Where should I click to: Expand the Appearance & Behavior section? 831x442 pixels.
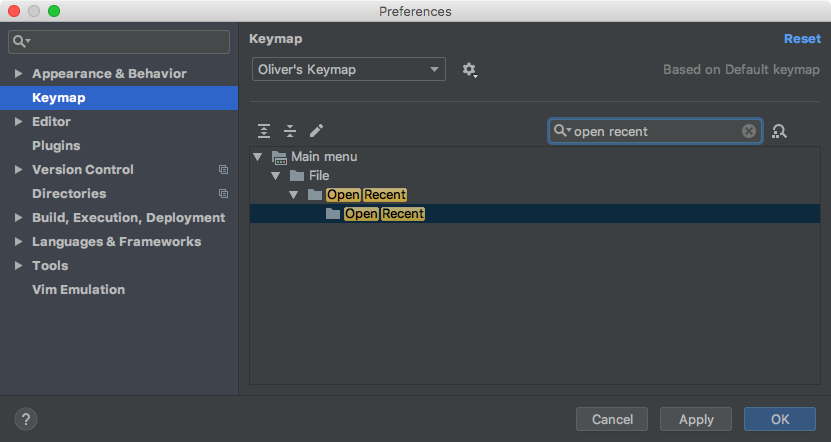pyautogui.click(x=18, y=74)
